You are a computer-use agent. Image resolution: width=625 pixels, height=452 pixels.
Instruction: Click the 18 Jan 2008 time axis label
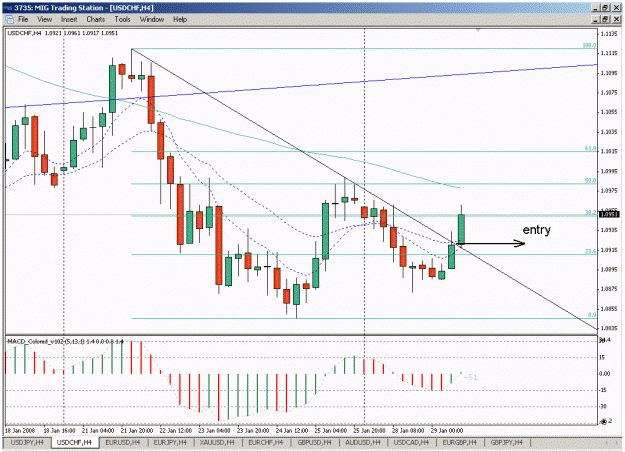tap(20, 431)
